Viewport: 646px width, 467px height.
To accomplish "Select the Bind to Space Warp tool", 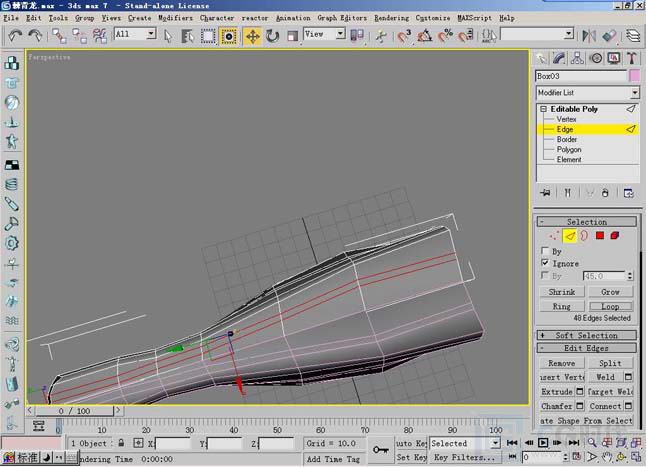I will click(x=100, y=36).
